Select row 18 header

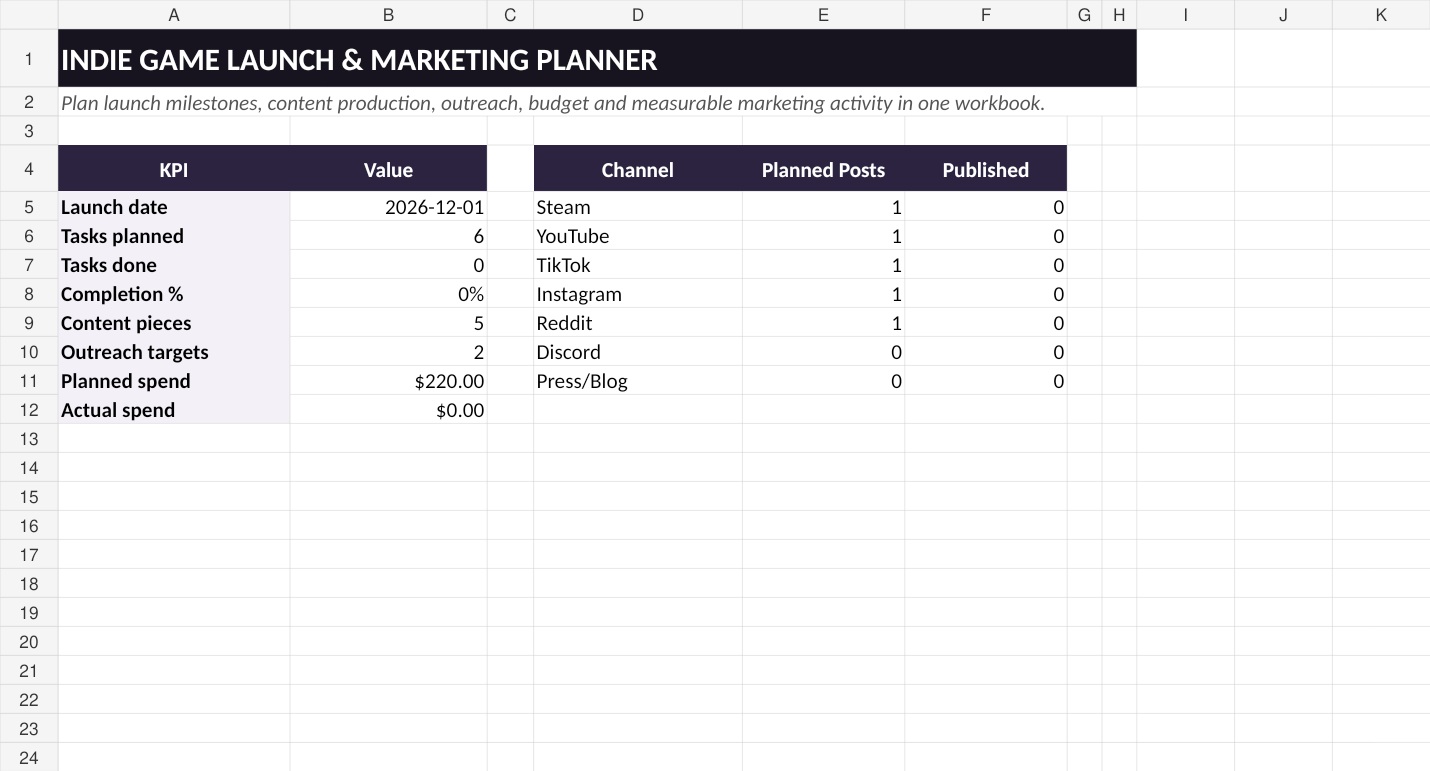(x=29, y=584)
